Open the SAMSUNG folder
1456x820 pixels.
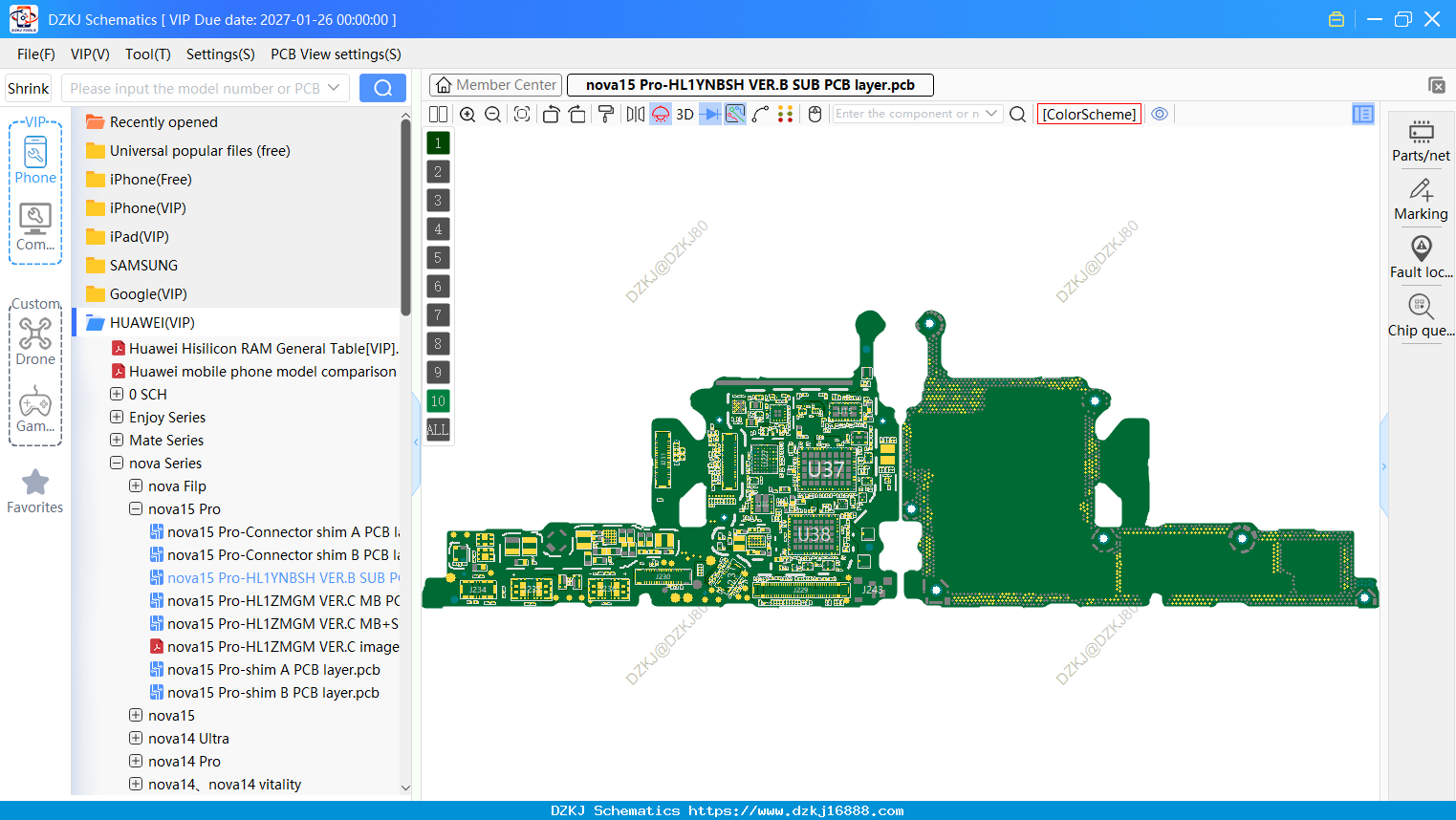pos(143,265)
